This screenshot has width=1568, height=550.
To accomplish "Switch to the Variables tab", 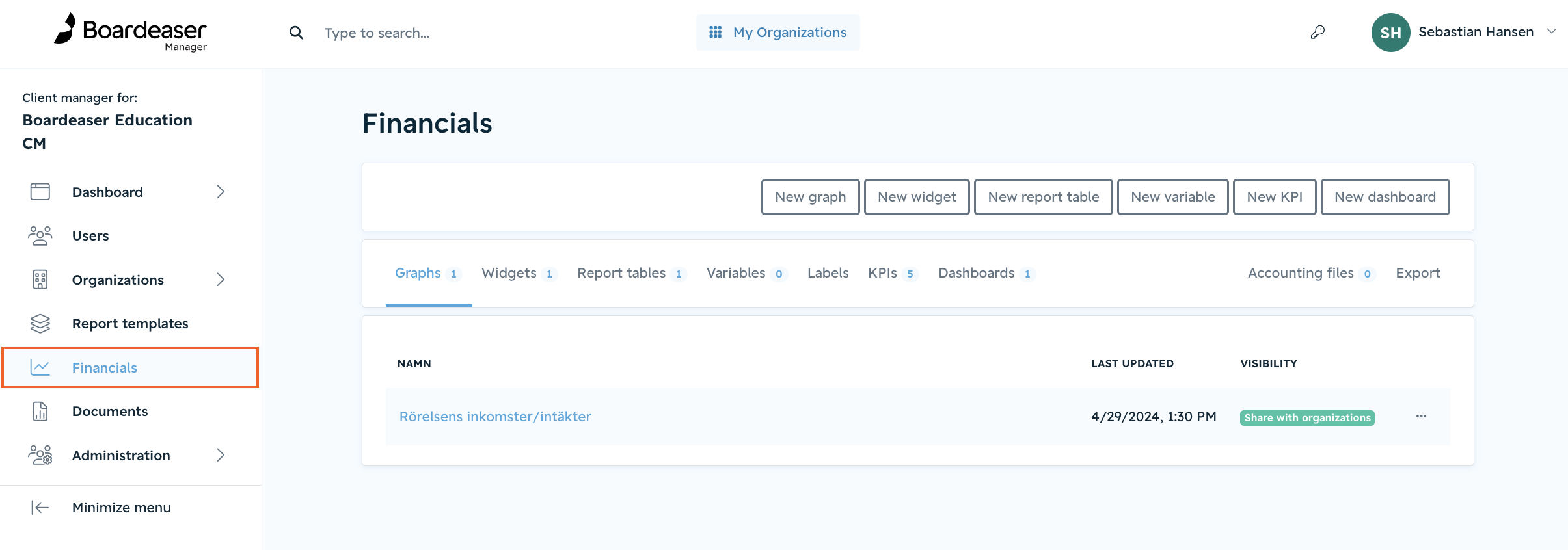I will pos(746,273).
